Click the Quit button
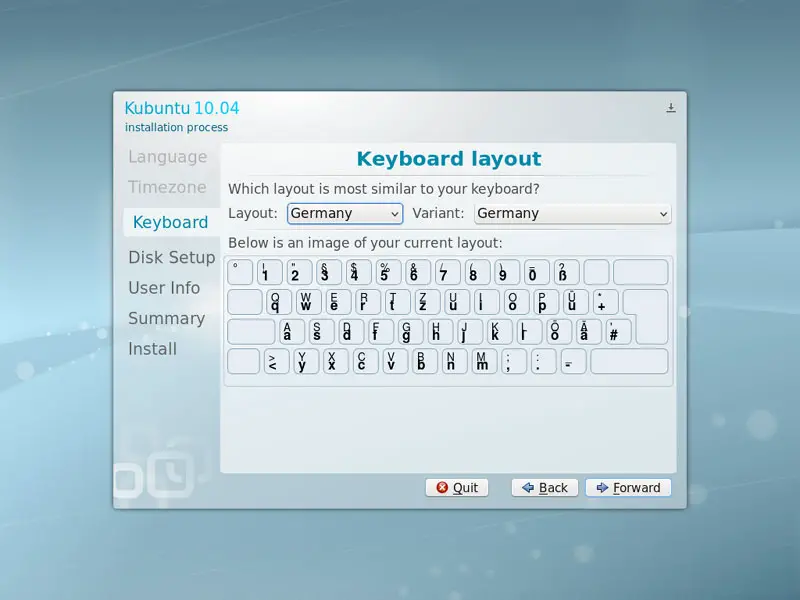Screen dimensions: 800x600 point(457,488)
